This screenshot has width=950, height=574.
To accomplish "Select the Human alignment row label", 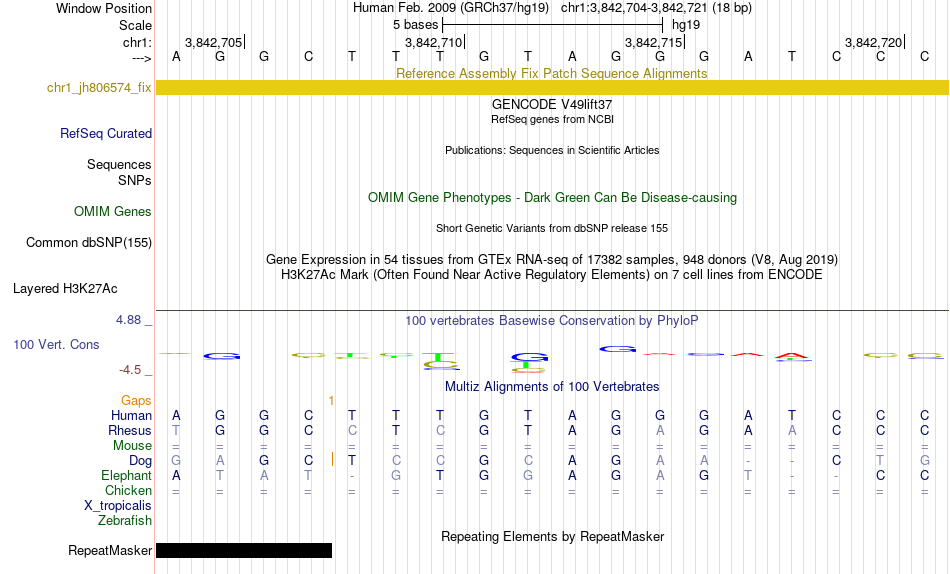I will (131, 415).
